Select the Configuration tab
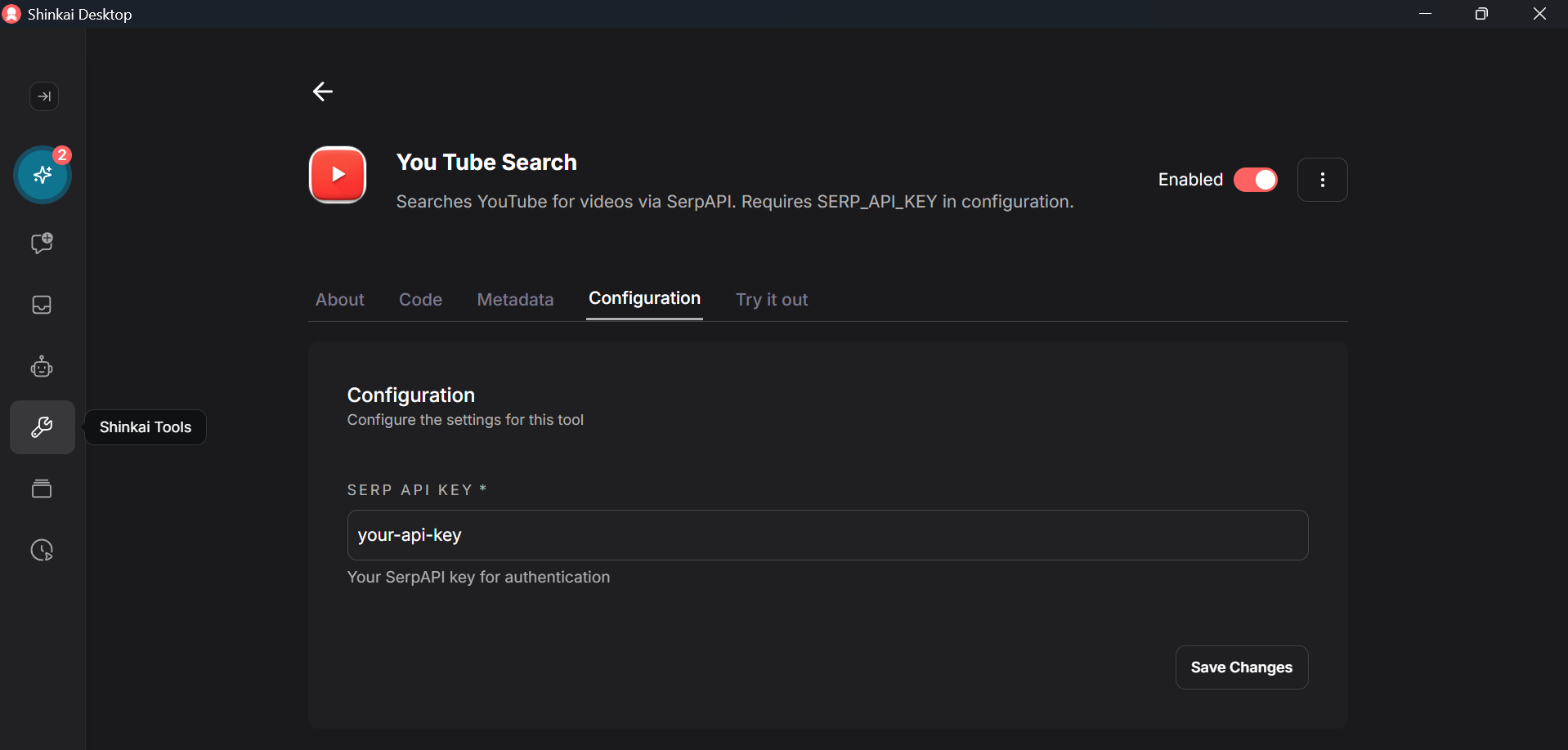Screen dimensions: 1568x750 pos(644,299)
